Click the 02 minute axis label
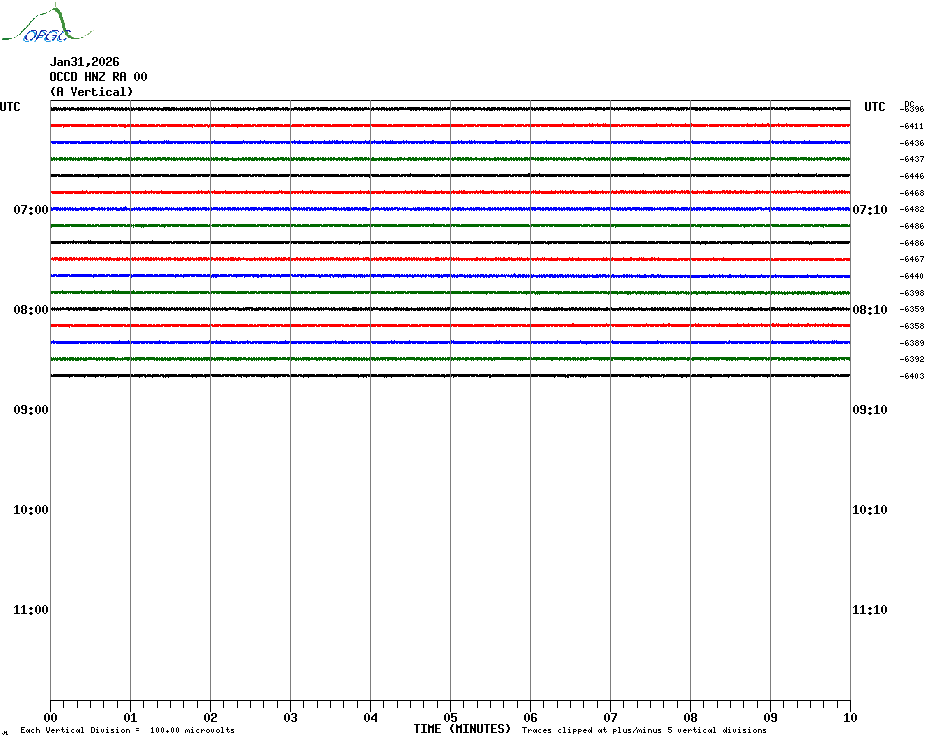Viewport: 930px width, 744px height. [211, 718]
